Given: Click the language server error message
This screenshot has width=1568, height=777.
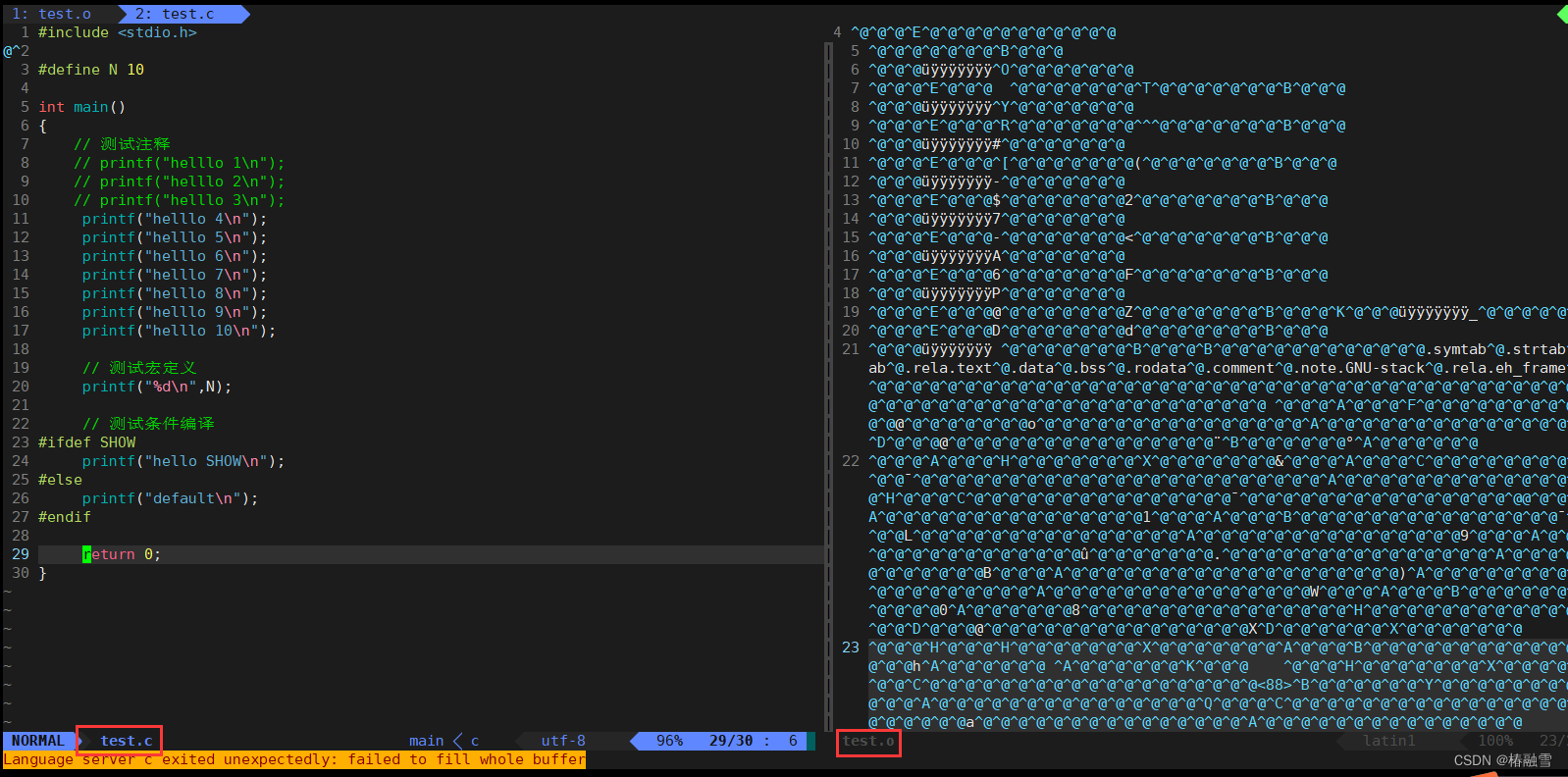Looking at the screenshot, I should pyautogui.click(x=294, y=759).
